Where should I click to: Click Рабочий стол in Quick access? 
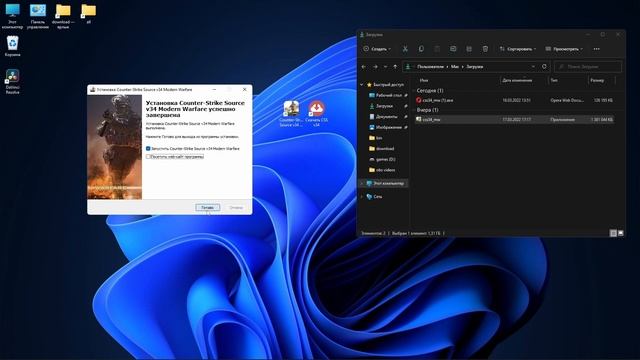point(388,95)
